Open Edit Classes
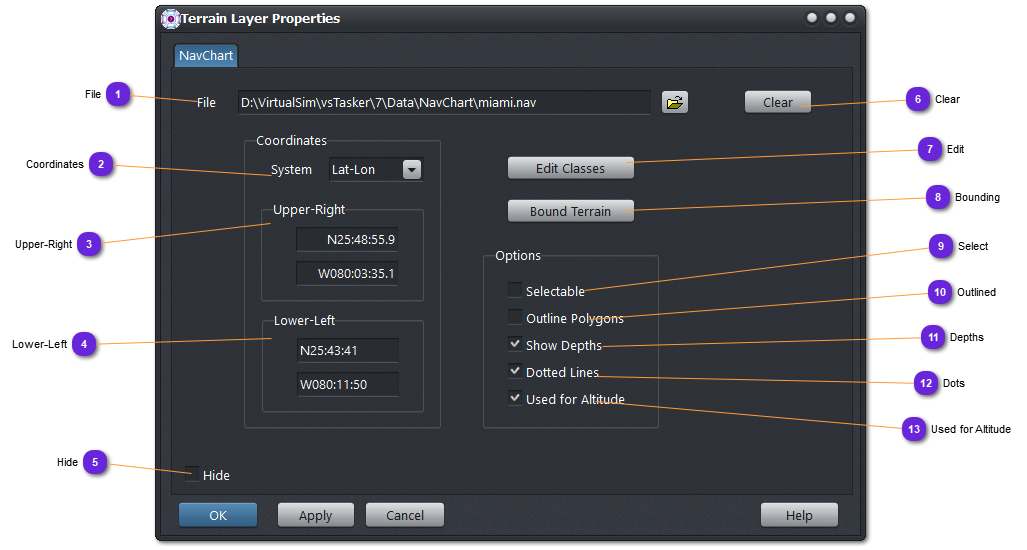 pos(570,168)
